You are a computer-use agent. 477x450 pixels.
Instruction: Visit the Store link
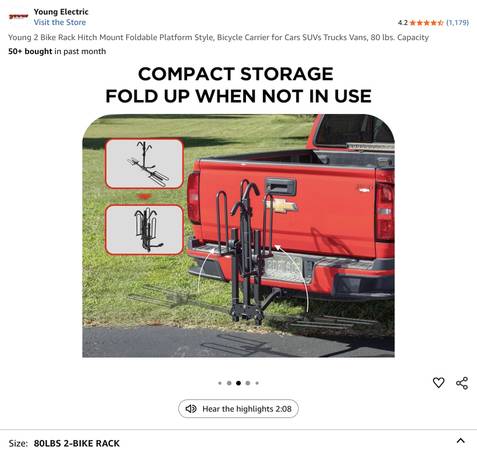coord(60,22)
